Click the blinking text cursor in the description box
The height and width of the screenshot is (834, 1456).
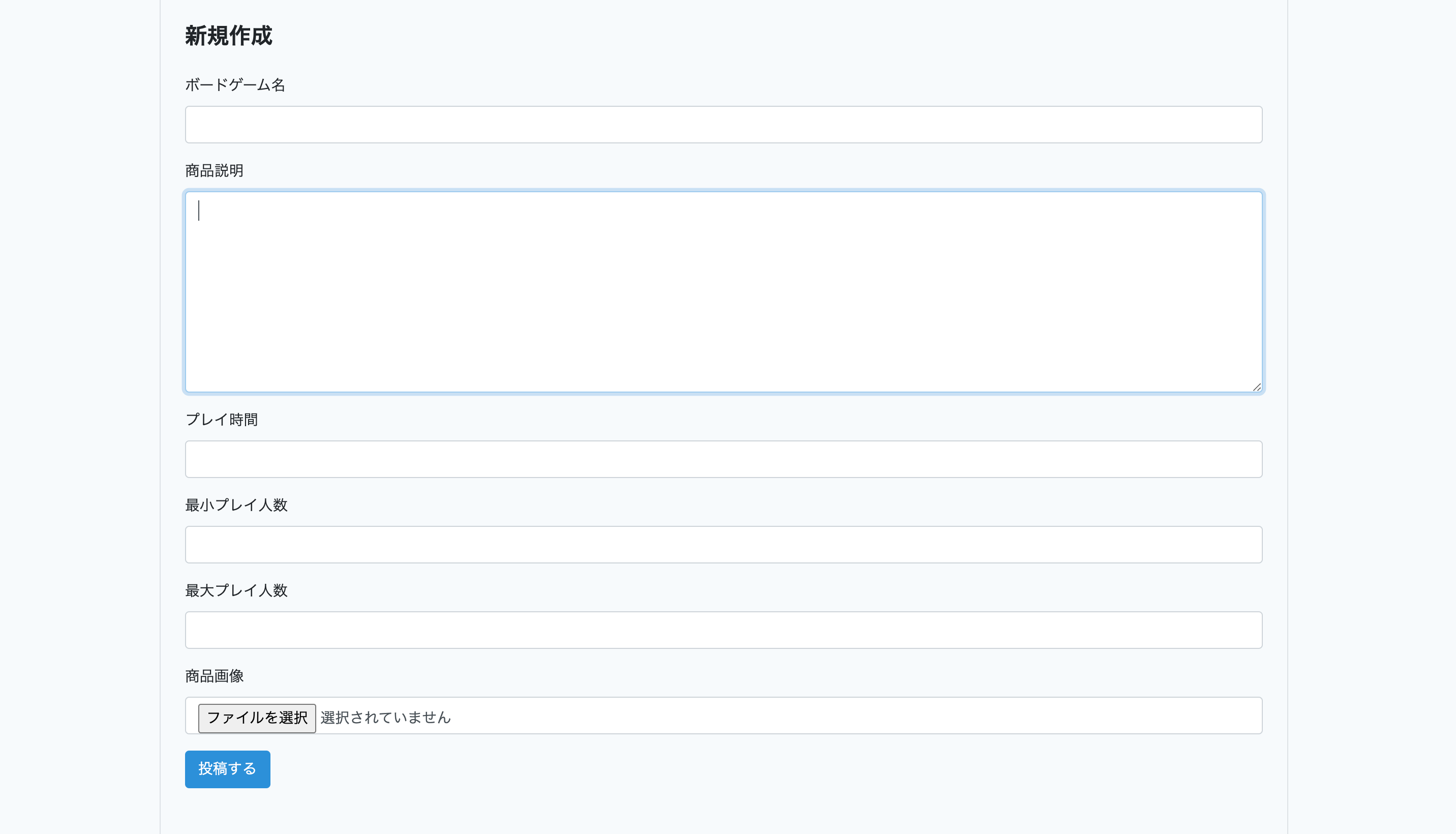pos(199,210)
